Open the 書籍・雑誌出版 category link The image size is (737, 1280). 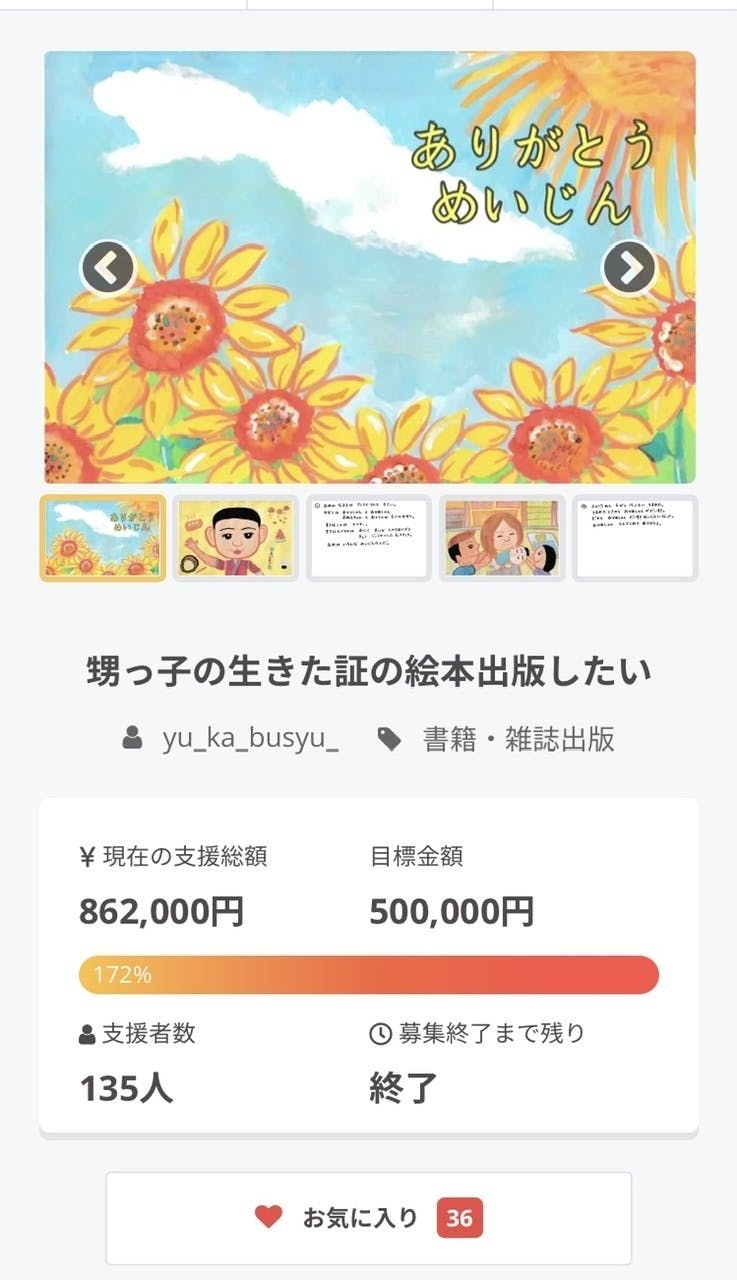pyautogui.click(x=518, y=739)
